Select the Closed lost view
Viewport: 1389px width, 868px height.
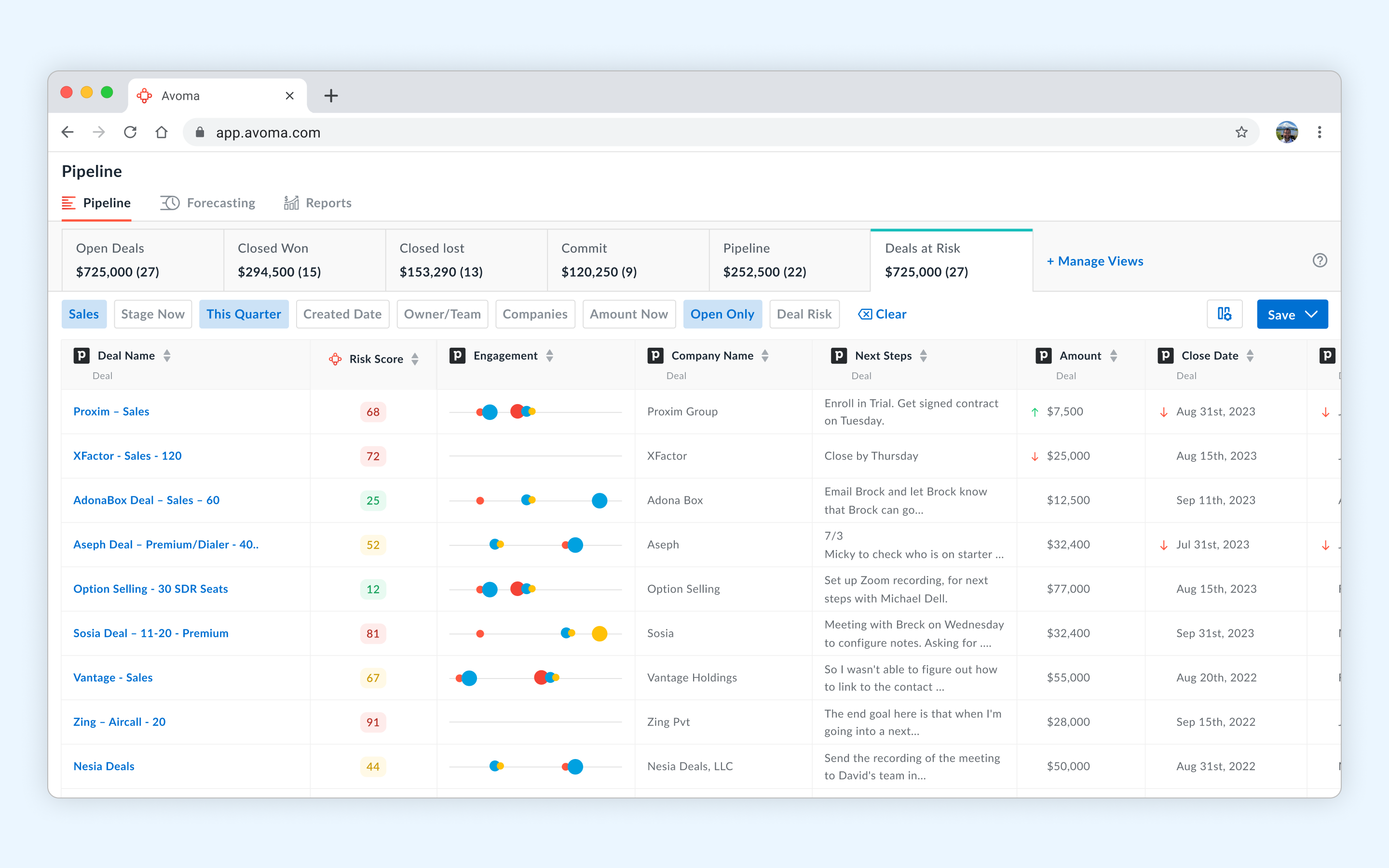click(x=467, y=260)
